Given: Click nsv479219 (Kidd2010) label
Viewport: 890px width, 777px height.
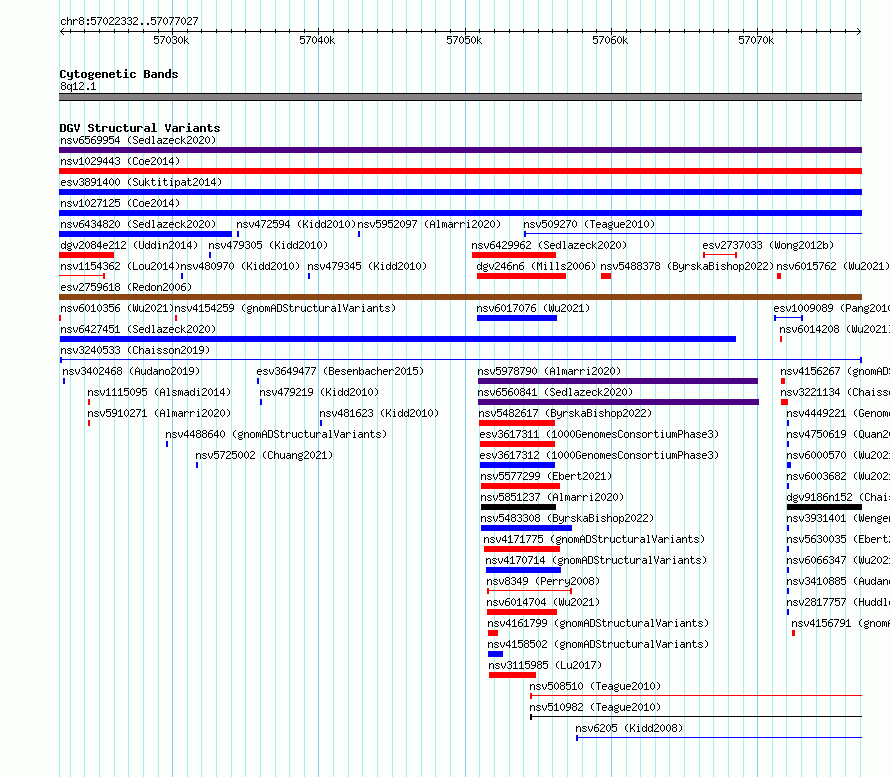Looking at the screenshot, I should coord(318,392).
